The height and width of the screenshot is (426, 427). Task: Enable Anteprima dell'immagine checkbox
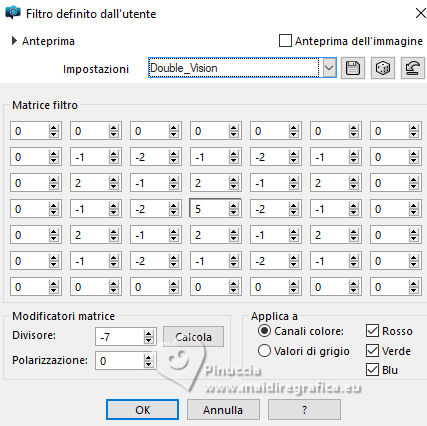click(285, 41)
